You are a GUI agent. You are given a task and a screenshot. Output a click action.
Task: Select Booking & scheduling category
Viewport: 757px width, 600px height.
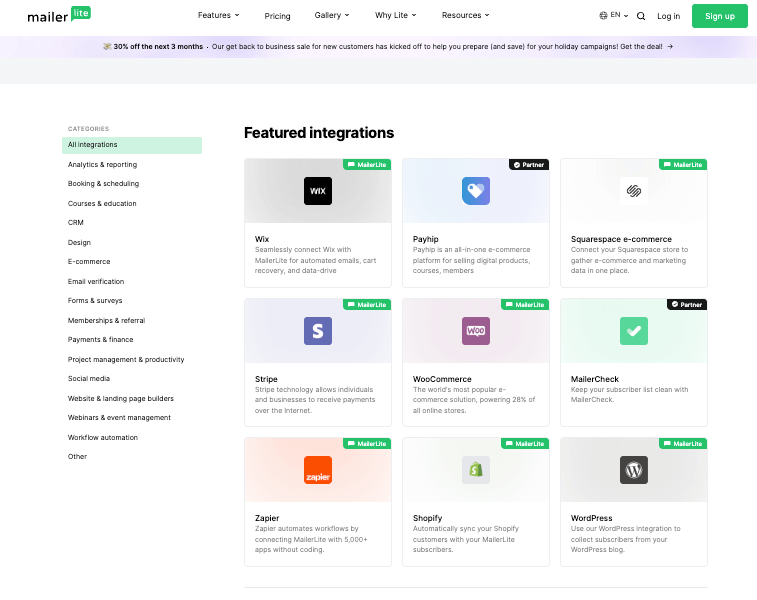(103, 184)
